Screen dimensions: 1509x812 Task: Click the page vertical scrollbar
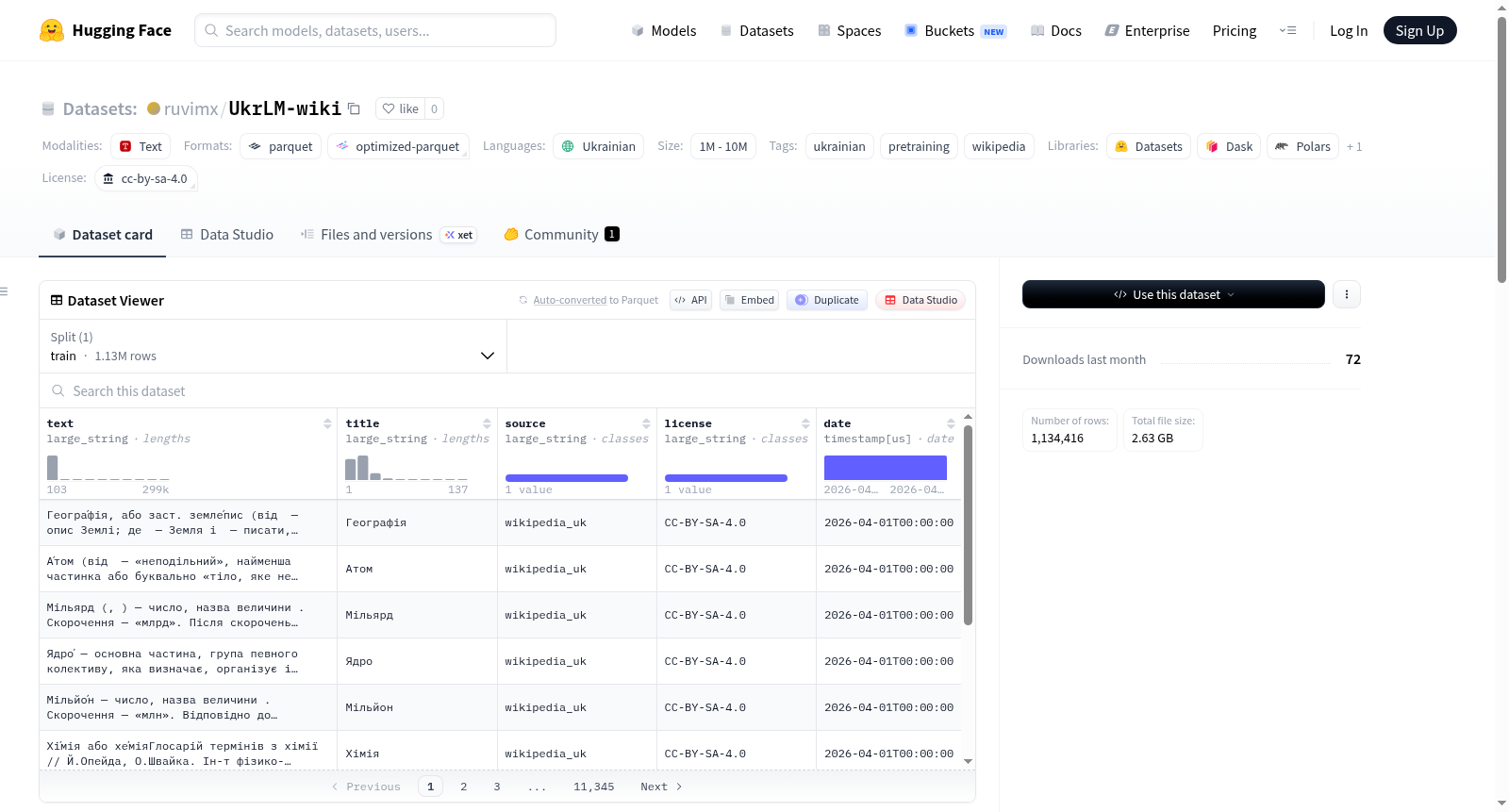point(1501,149)
